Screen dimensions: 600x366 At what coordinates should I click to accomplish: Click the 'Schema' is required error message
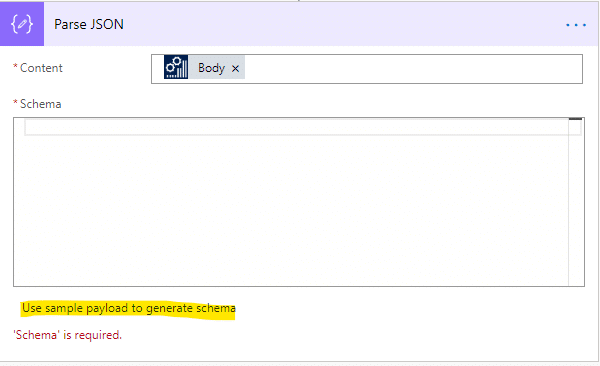tap(67, 335)
